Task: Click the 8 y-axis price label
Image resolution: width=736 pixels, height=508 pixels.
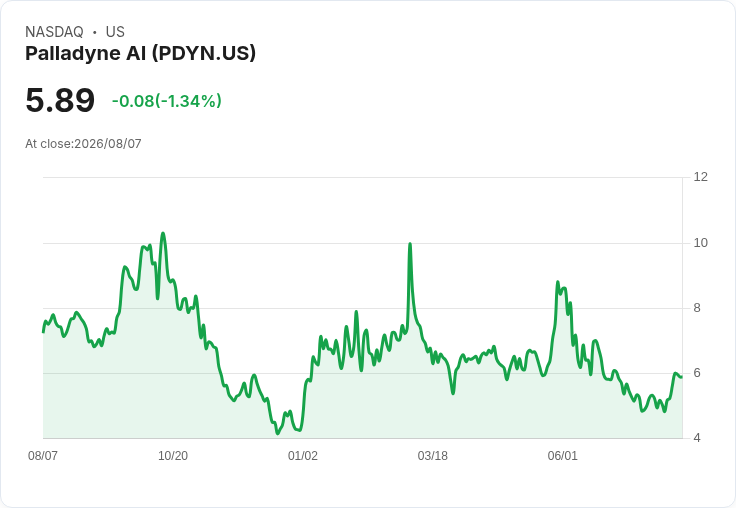Action: 697,308
